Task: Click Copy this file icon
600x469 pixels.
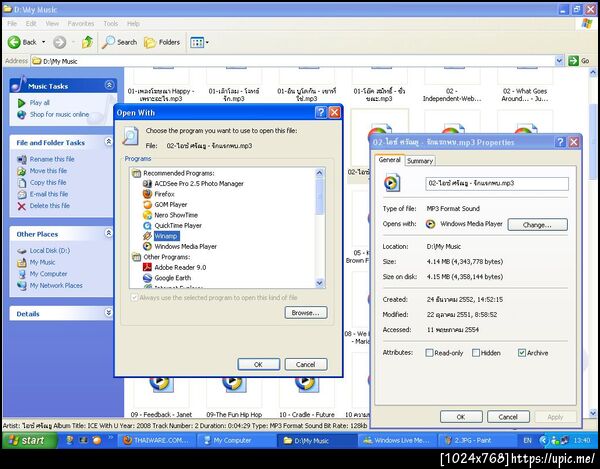Action: coord(22,183)
